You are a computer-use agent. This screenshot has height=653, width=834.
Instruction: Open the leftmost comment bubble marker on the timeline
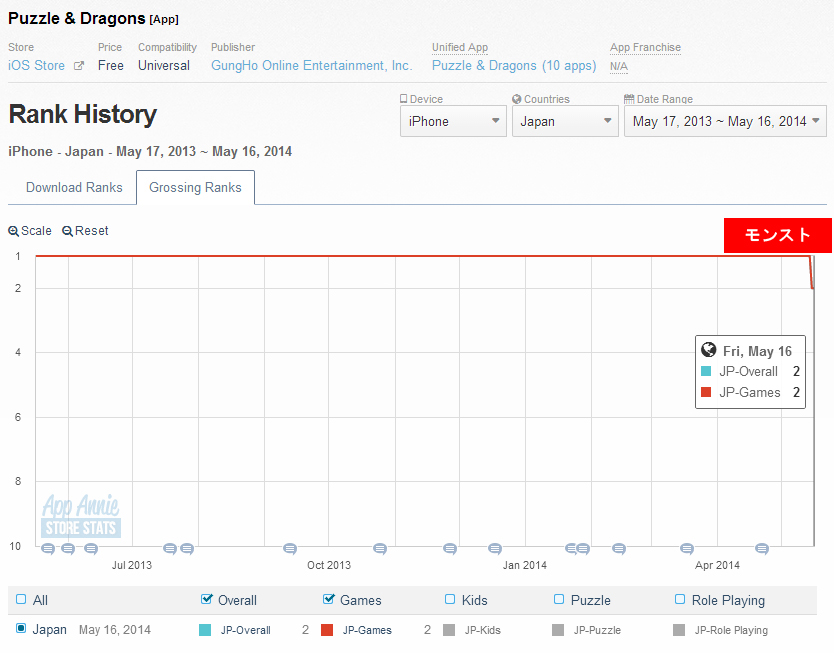(48, 548)
